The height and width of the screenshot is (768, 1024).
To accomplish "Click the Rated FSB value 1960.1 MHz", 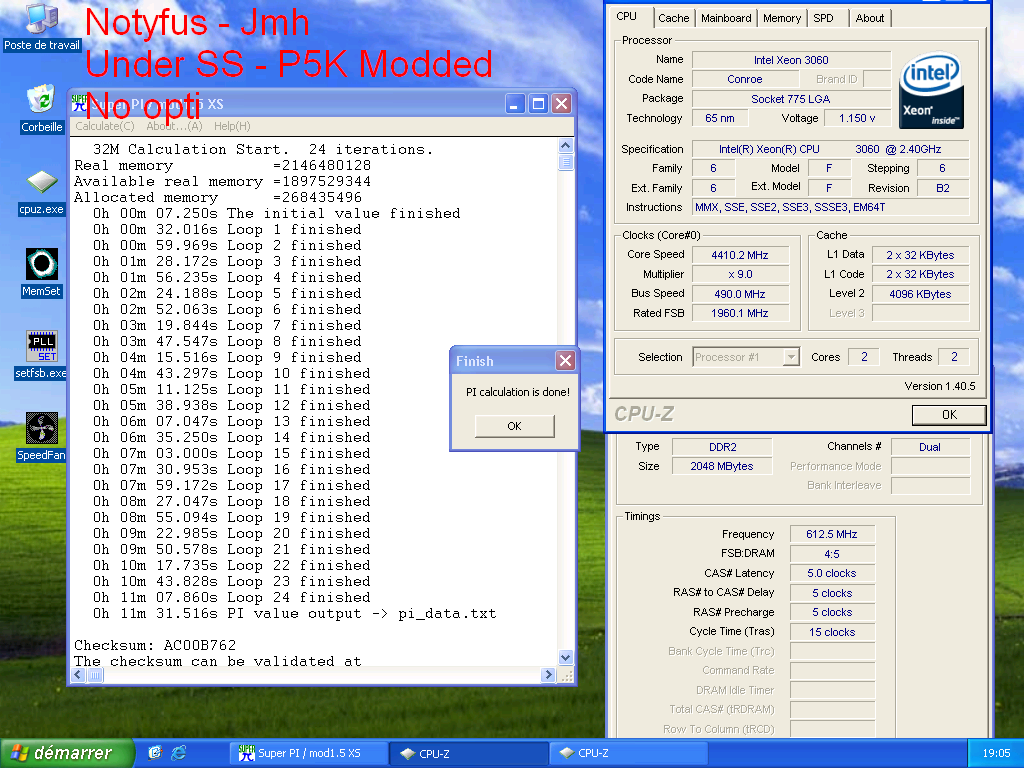I will tap(740, 313).
